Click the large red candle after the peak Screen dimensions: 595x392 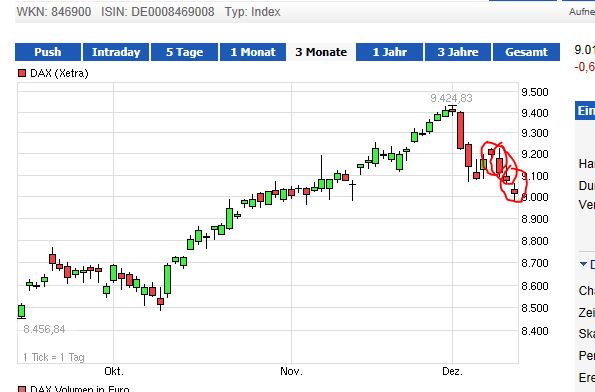tap(460, 130)
